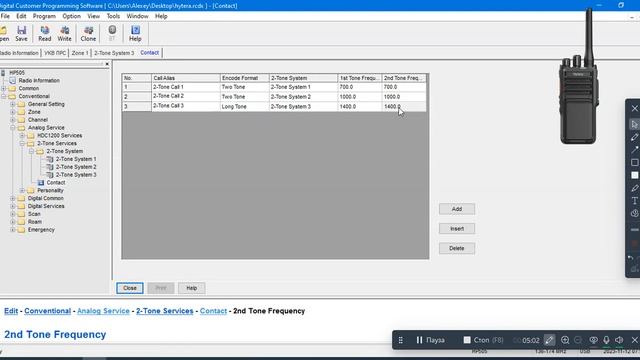Collapse the Conventional tree node
Screen dimensions: 640x360
pyautogui.click(x=4, y=96)
